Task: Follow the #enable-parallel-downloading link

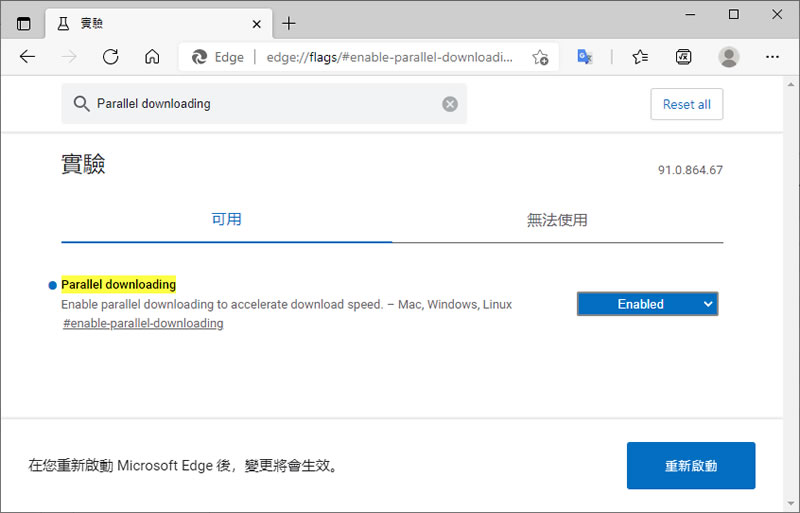Action: (143, 324)
